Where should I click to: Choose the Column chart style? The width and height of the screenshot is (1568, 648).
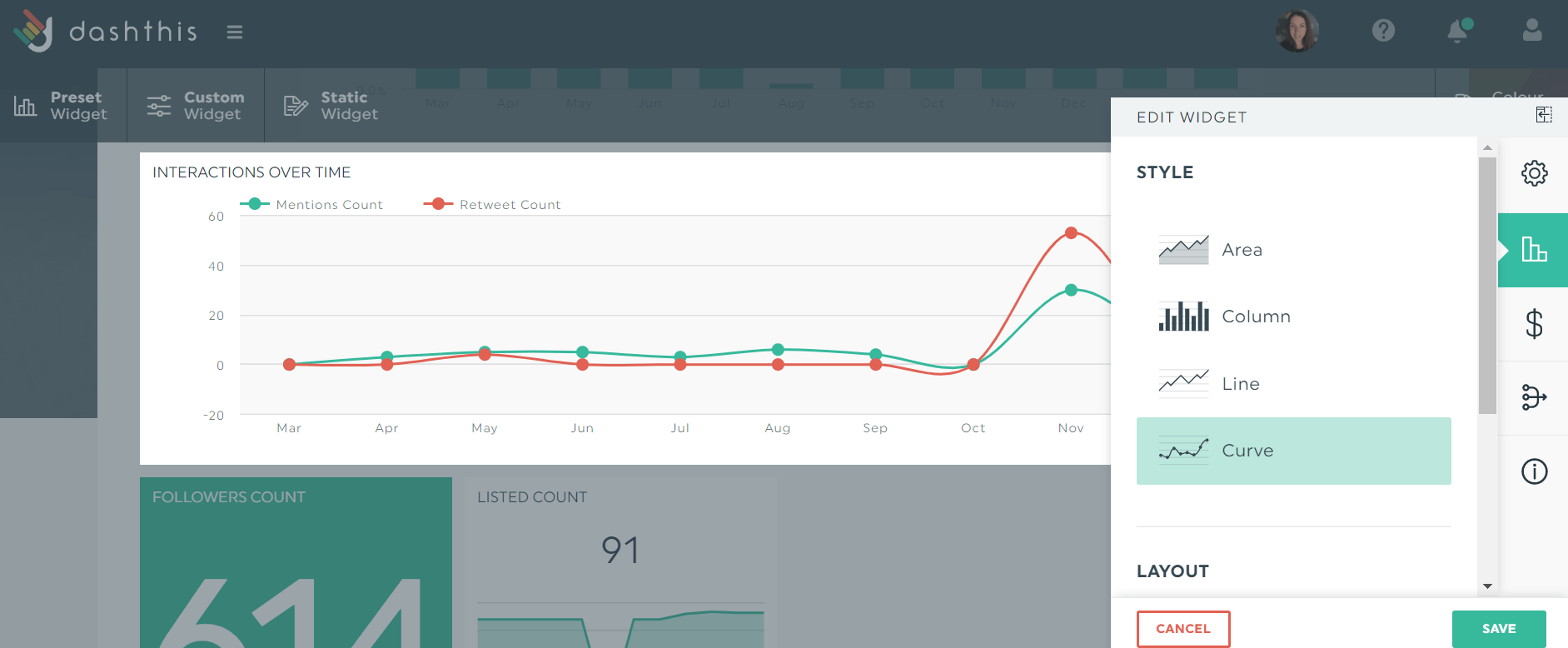pos(1294,317)
